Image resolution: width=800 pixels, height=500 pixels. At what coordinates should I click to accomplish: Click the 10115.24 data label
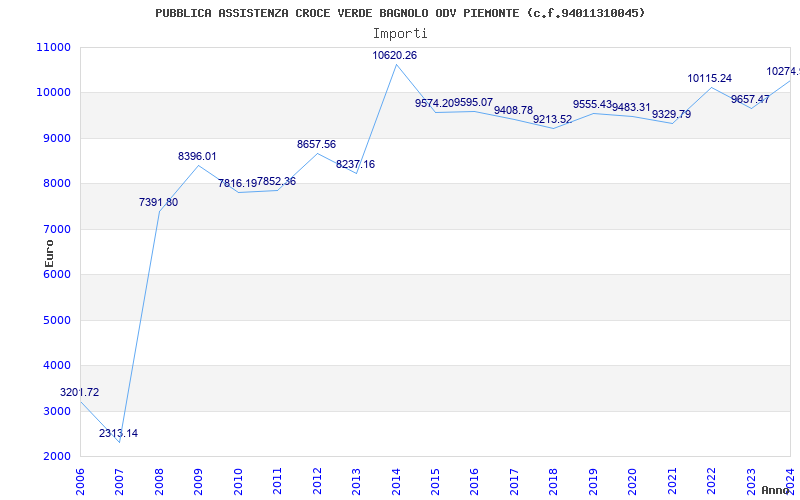(x=710, y=79)
